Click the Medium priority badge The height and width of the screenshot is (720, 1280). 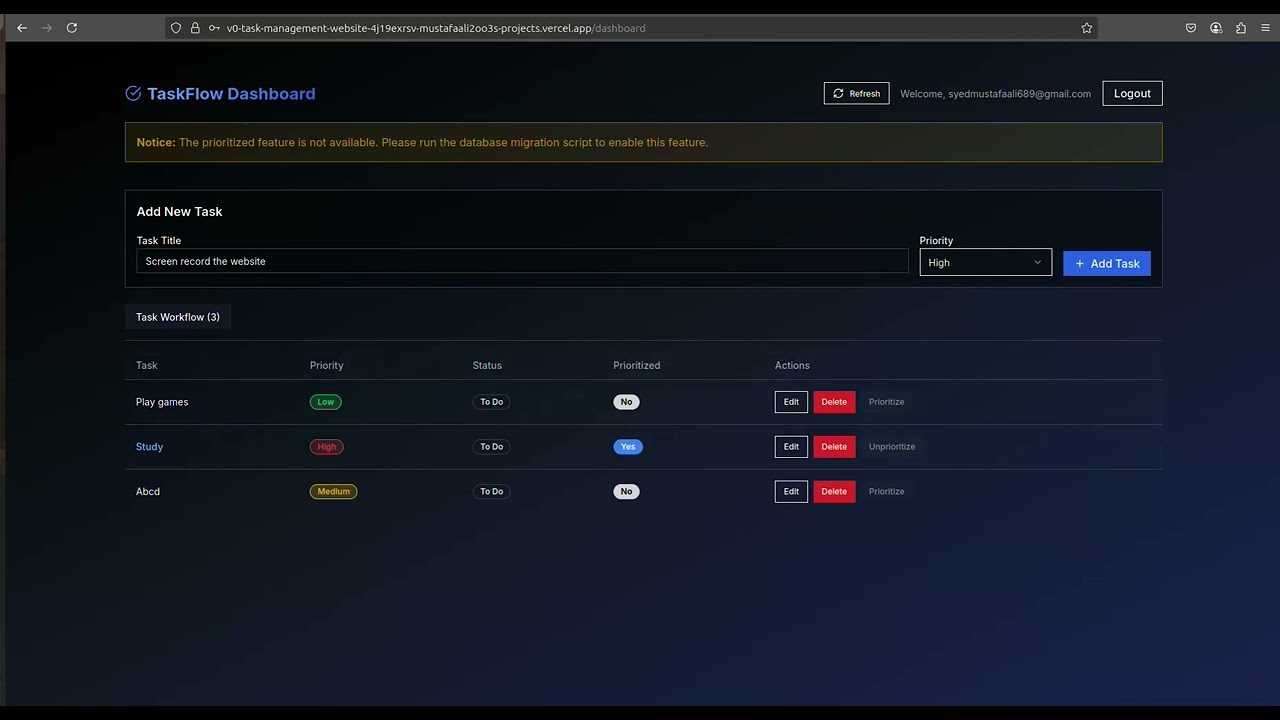click(x=334, y=491)
